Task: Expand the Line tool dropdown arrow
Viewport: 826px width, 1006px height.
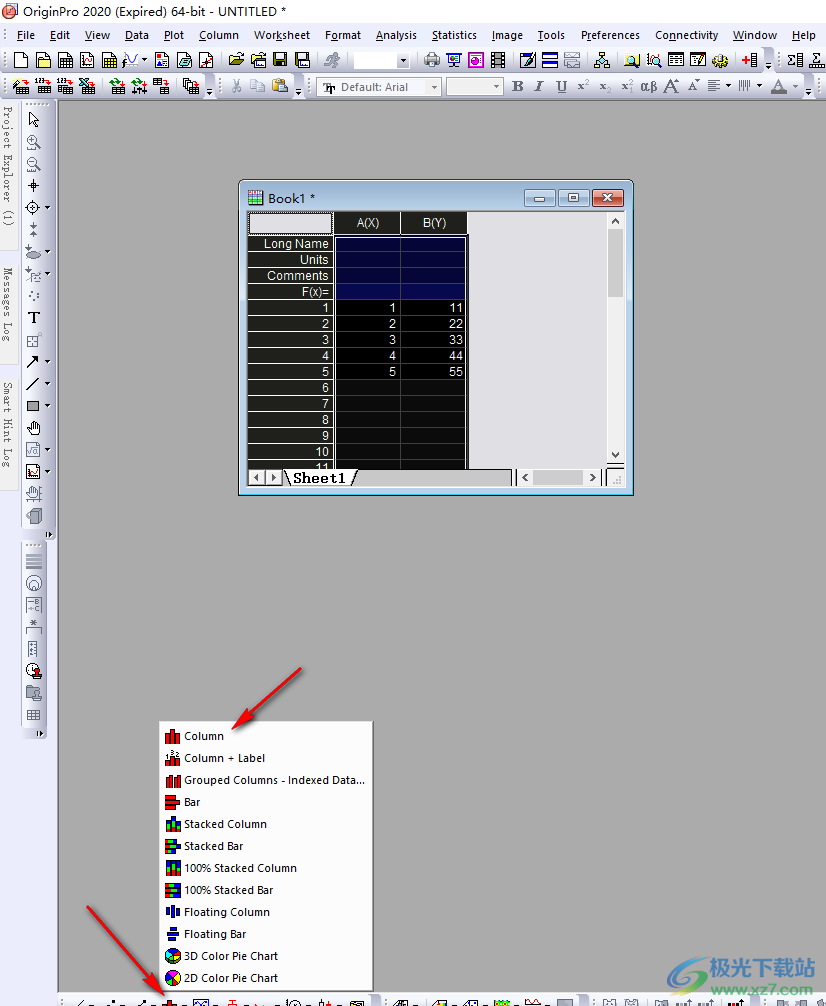Action: tap(47, 384)
